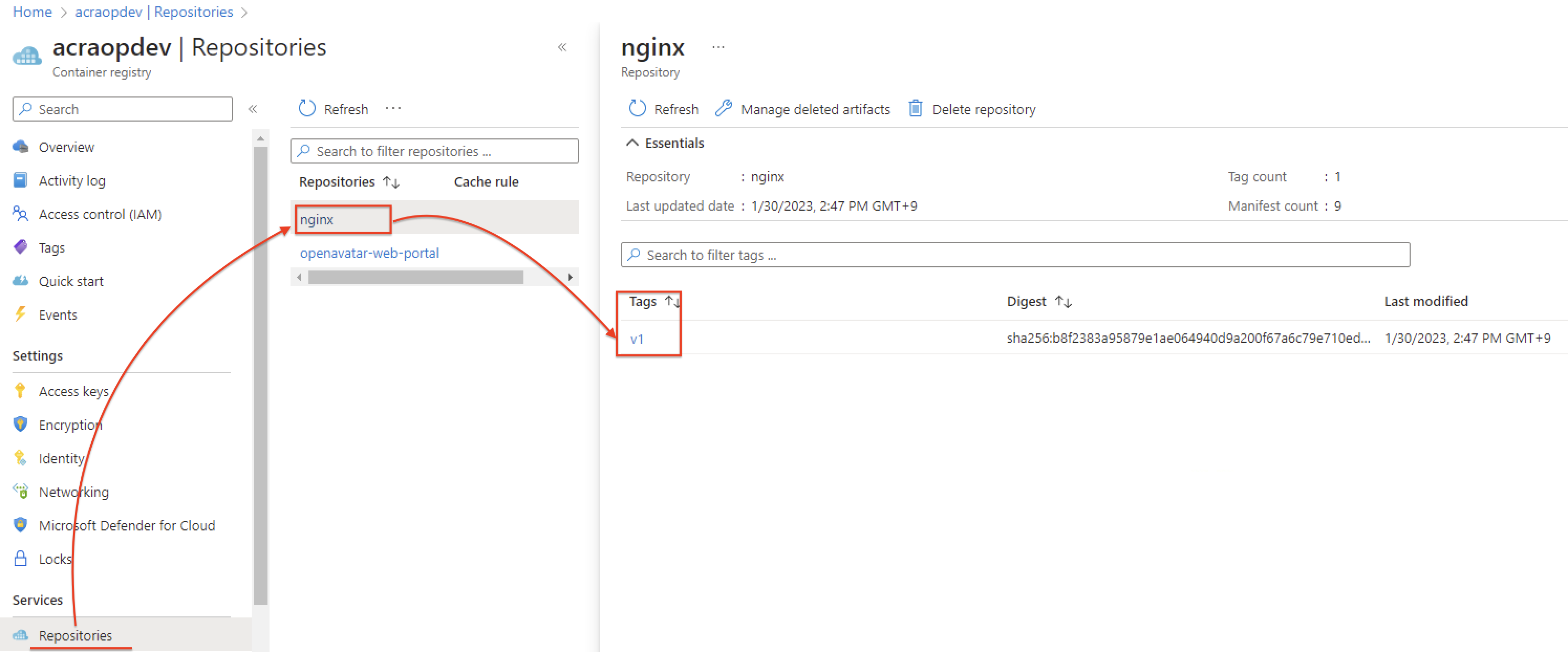1568x652 pixels.
Task: Sort by Digest using the sort arrows
Action: tap(1064, 302)
